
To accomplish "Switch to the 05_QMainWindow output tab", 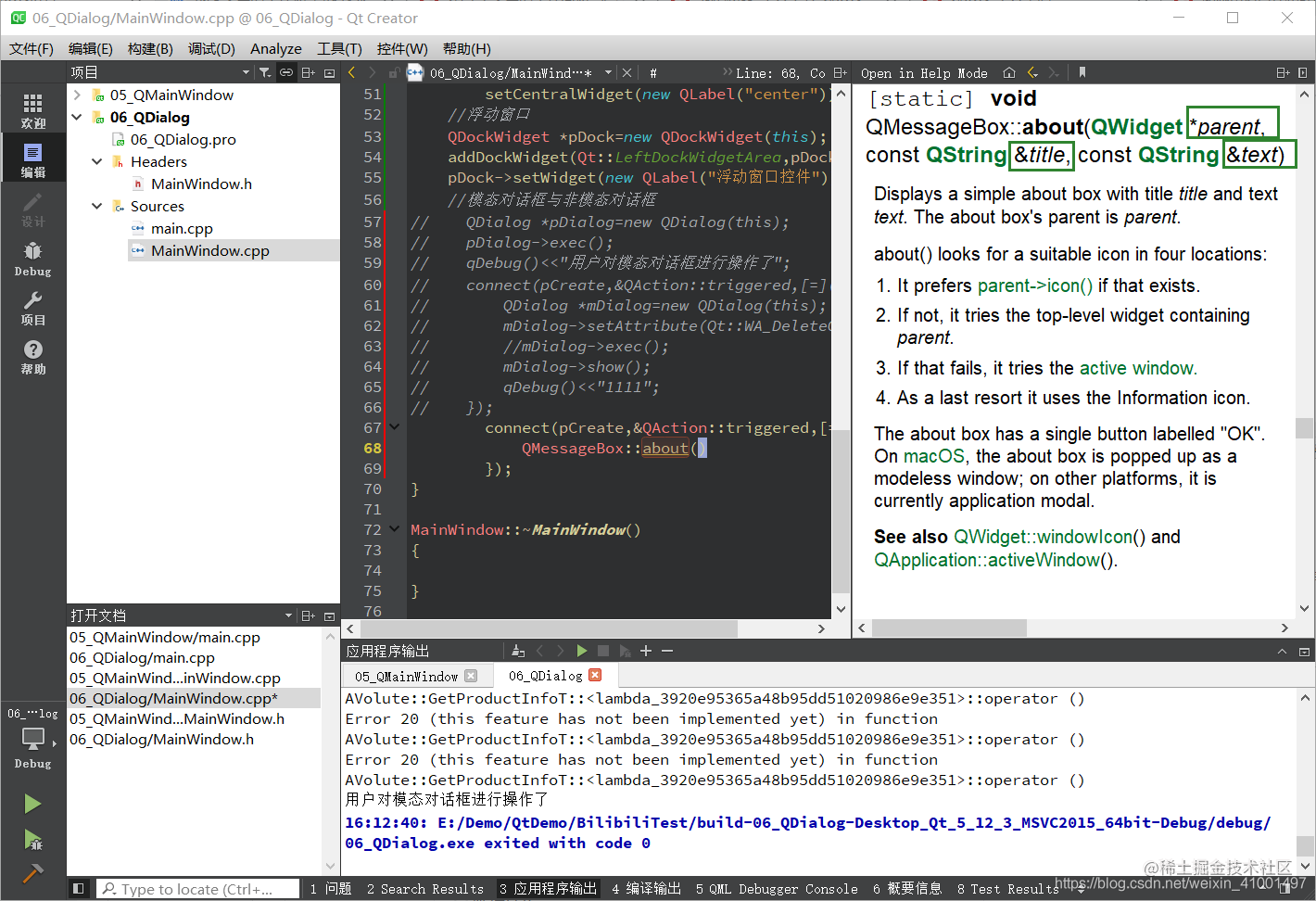I will pos(406,677).
